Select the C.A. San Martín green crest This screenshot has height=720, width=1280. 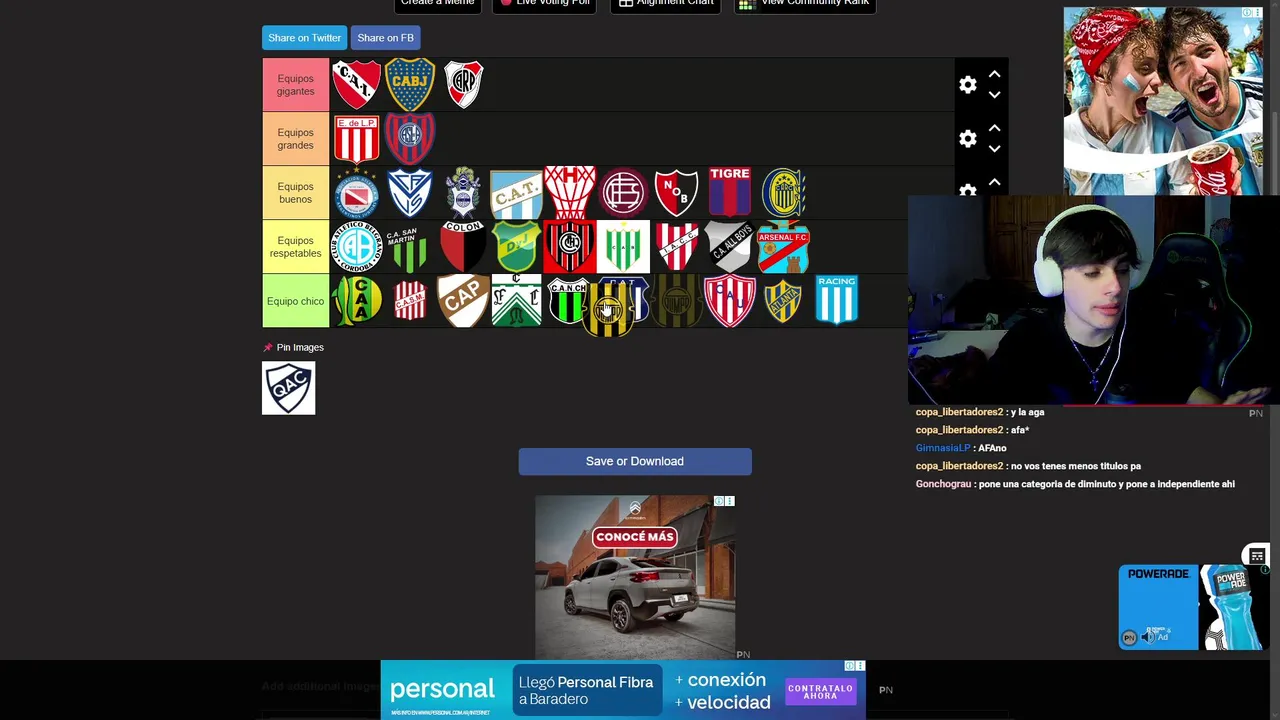point(406,249)
